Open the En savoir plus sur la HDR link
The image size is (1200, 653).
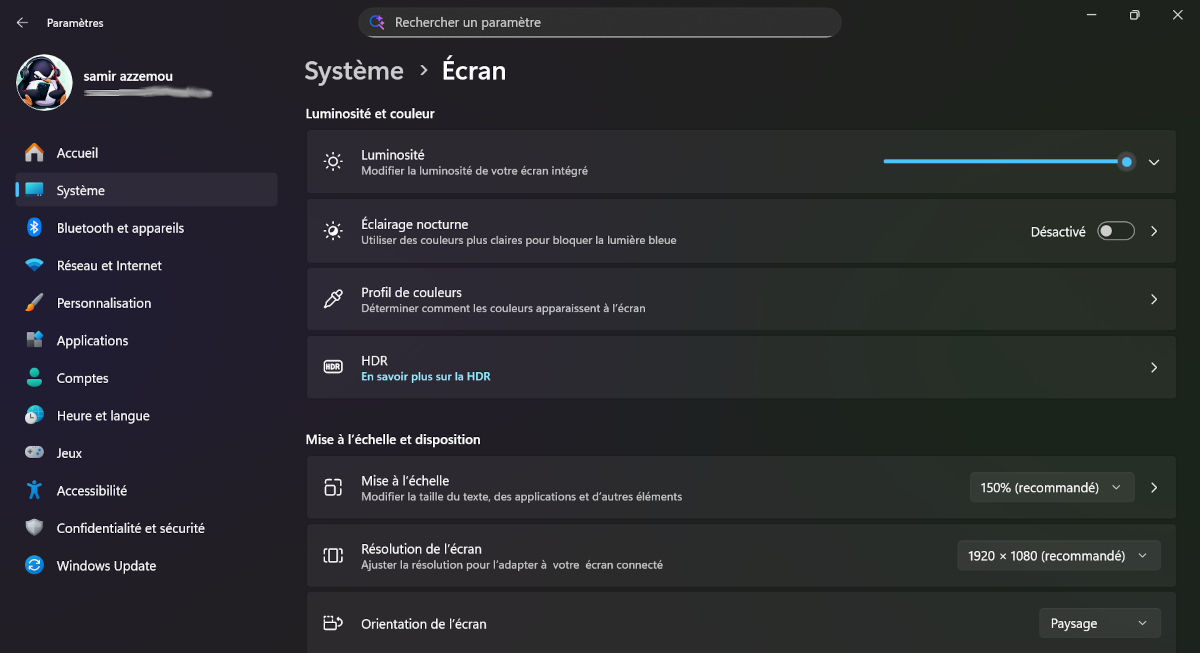[x=424, y=376]
